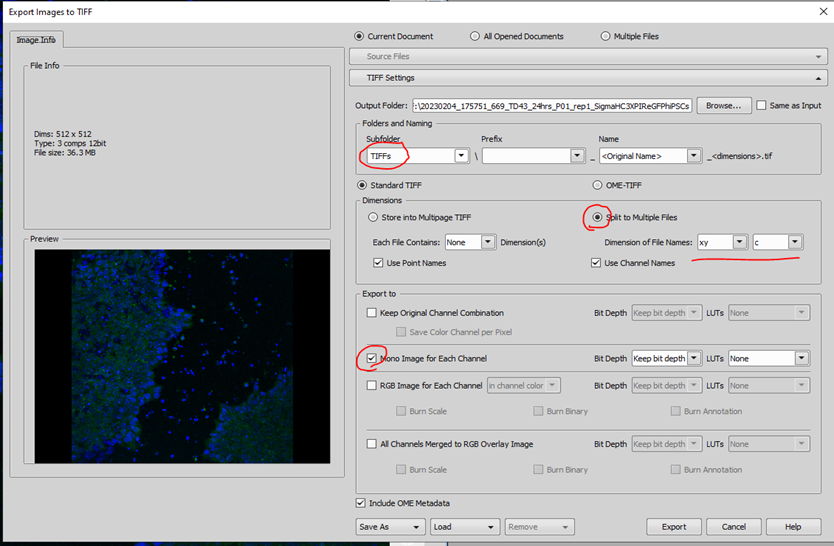Choose Store into Multipage TIFF
Viewport: 834px width, 546px height.
point(373,217)
